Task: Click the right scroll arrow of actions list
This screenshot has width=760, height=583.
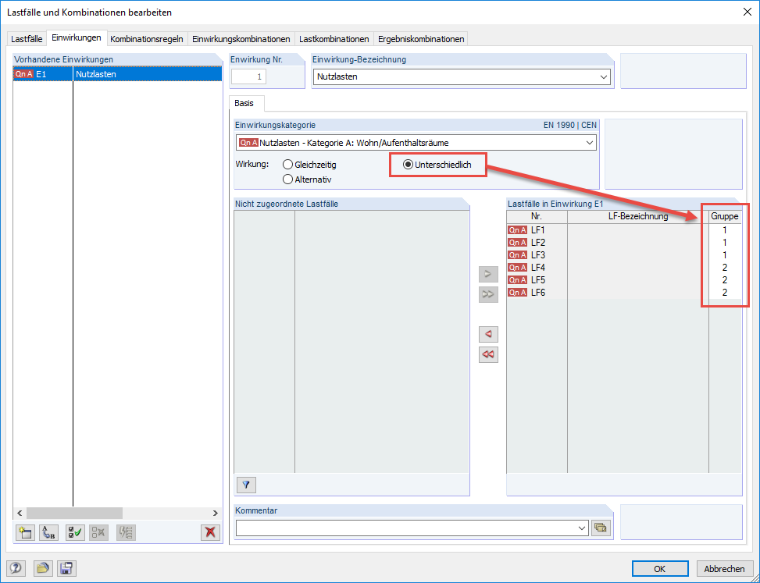Action: click(x=215, y=513)
